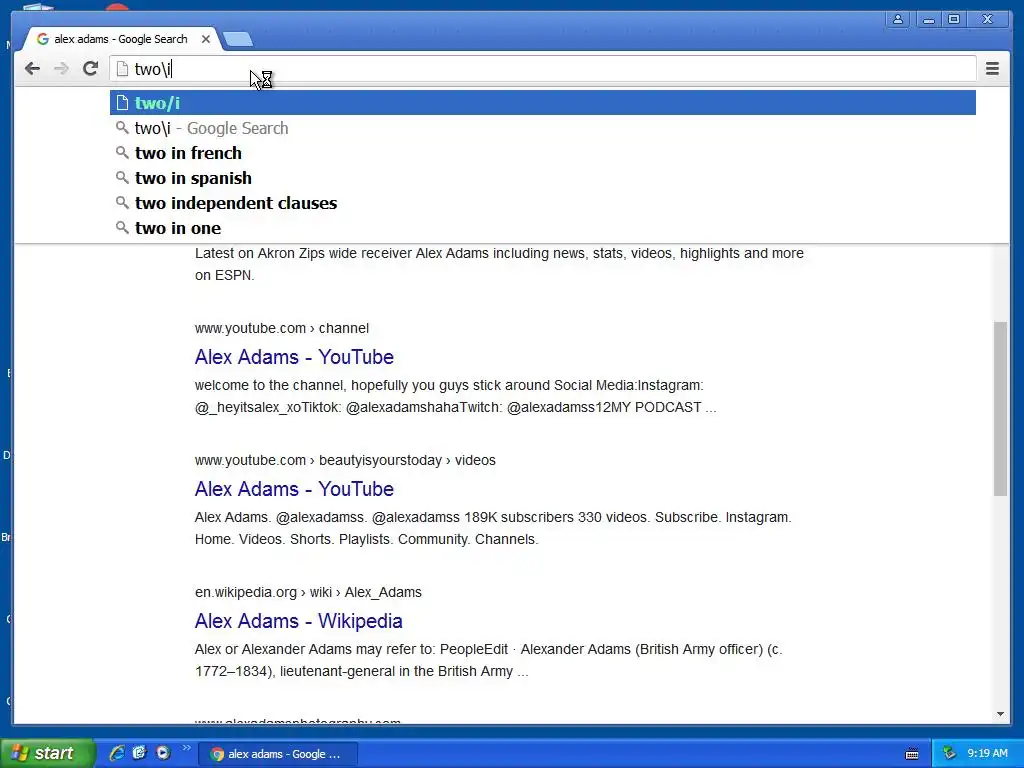Expand the quick launch overflow chevron
Viewport: 1024px width, 768px height.
coord(186,748)
